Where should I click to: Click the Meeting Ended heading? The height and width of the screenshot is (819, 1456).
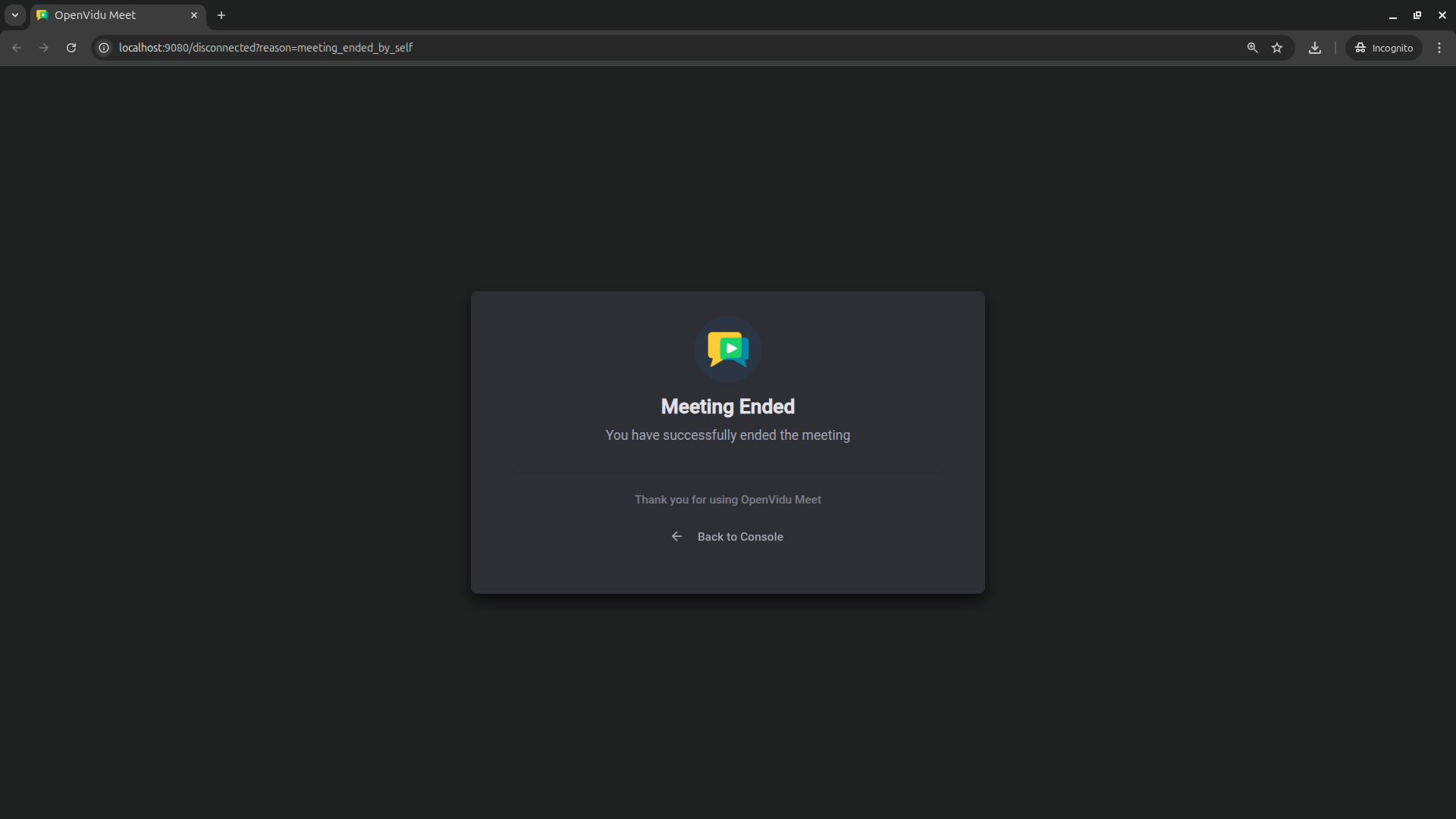tap(727, 406)
